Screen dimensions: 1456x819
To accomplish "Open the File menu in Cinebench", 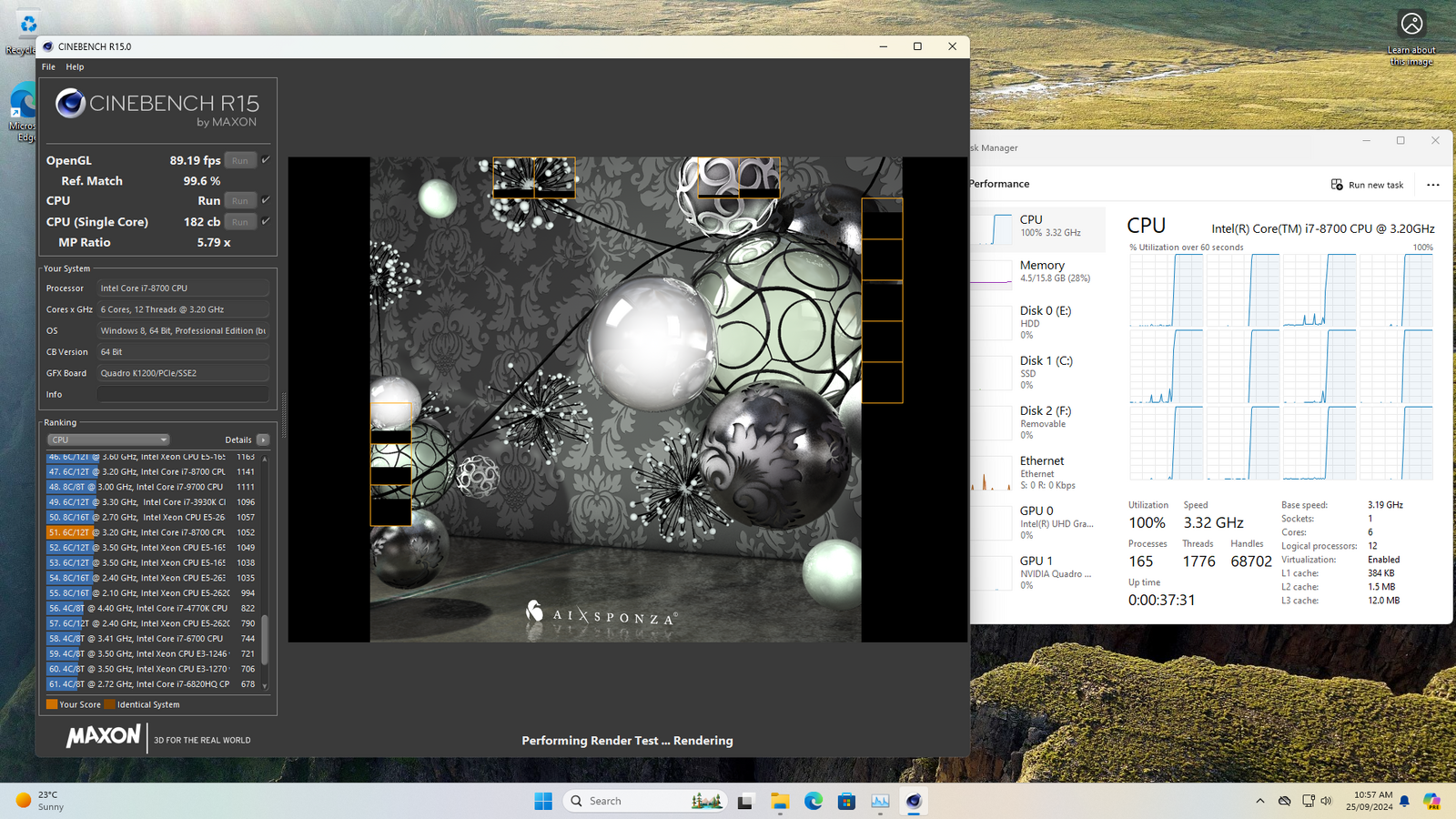I will tap(48, 66).
